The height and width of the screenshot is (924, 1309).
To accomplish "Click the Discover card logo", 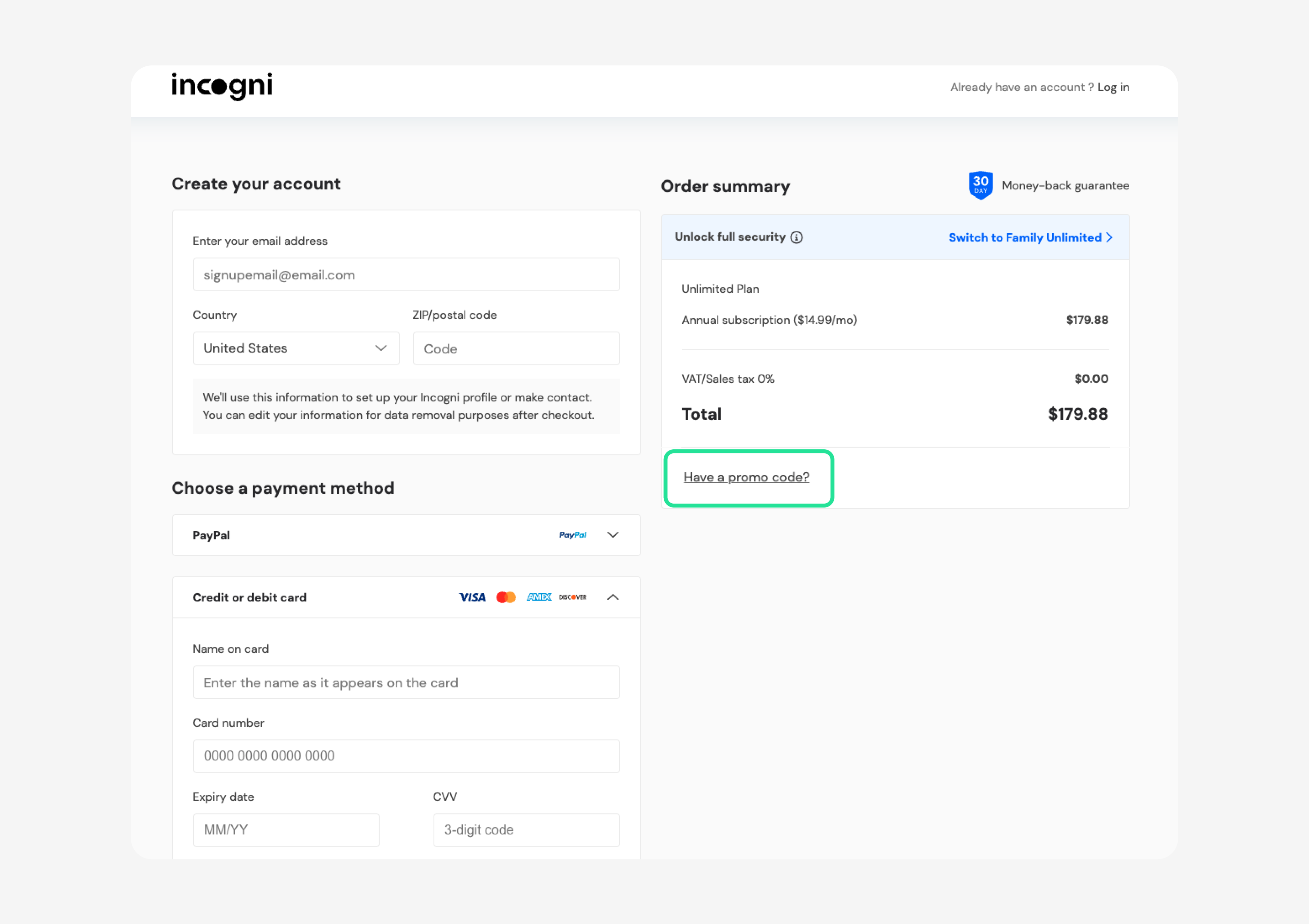I will point(572,597).
